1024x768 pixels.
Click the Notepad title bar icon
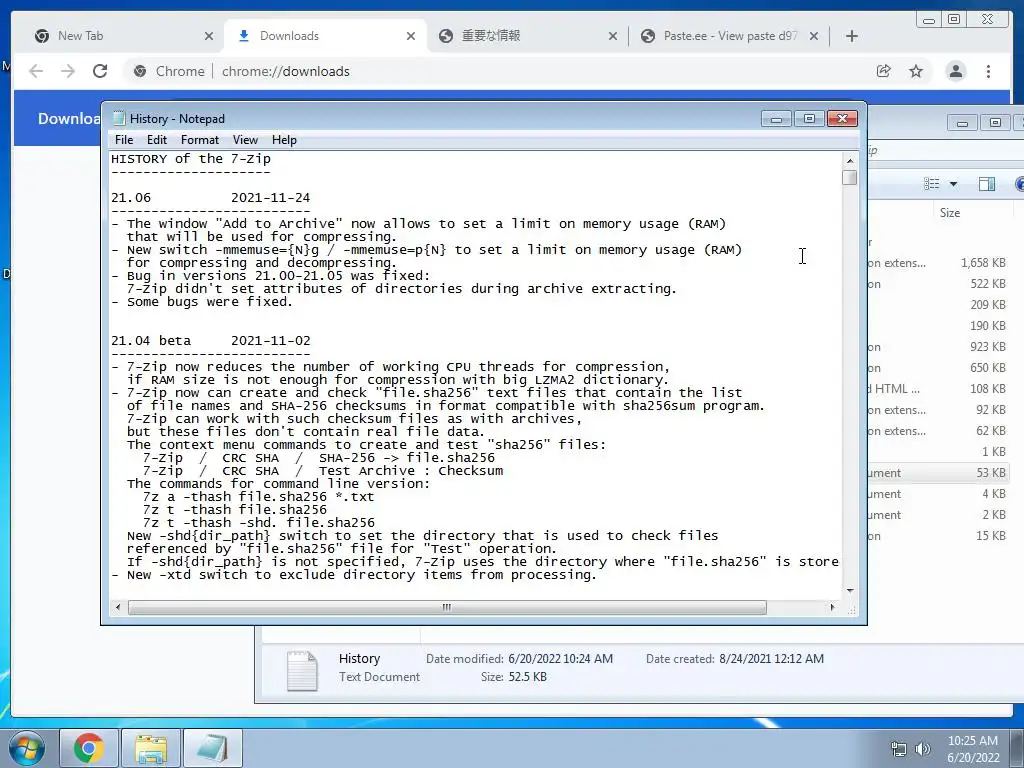119,118
